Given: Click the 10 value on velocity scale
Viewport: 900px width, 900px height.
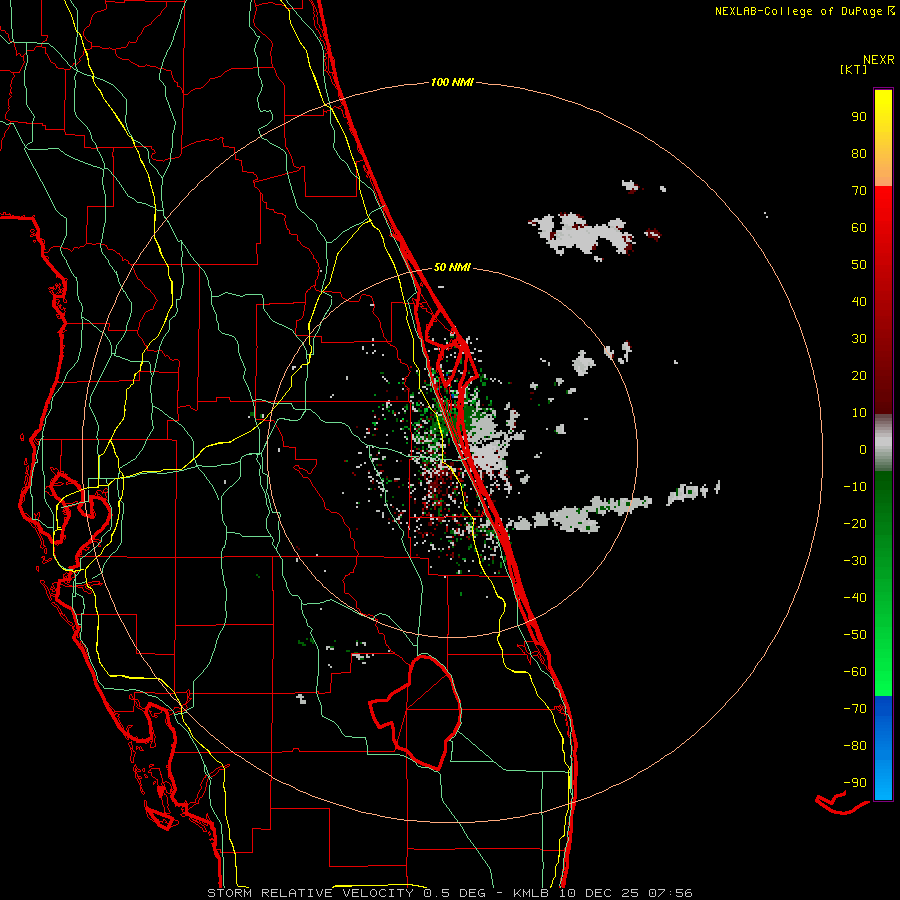Looking at the screenshot, I should (859, 413).
